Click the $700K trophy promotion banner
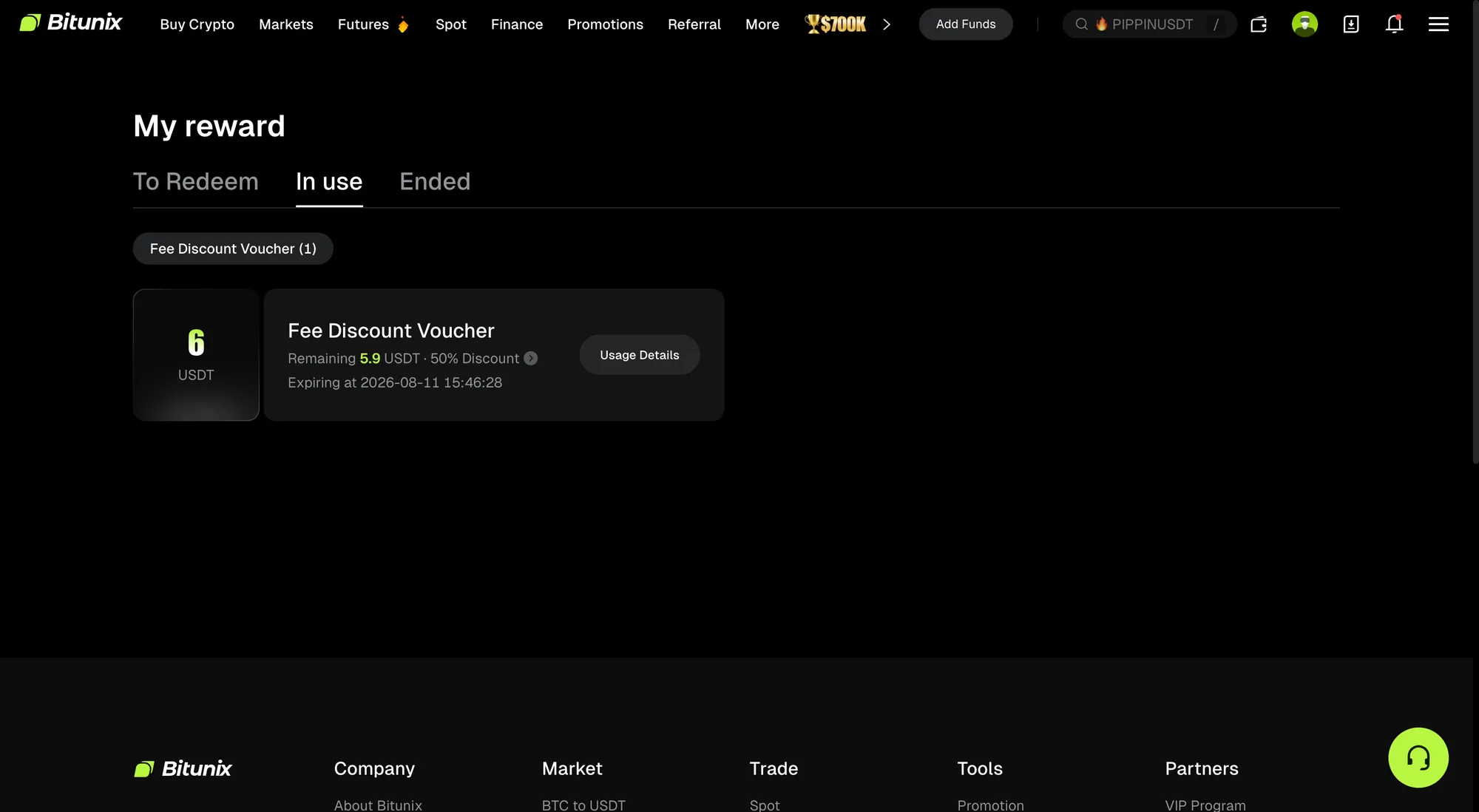Screen dimensions: 1479x812 click(x=836, y=24)
